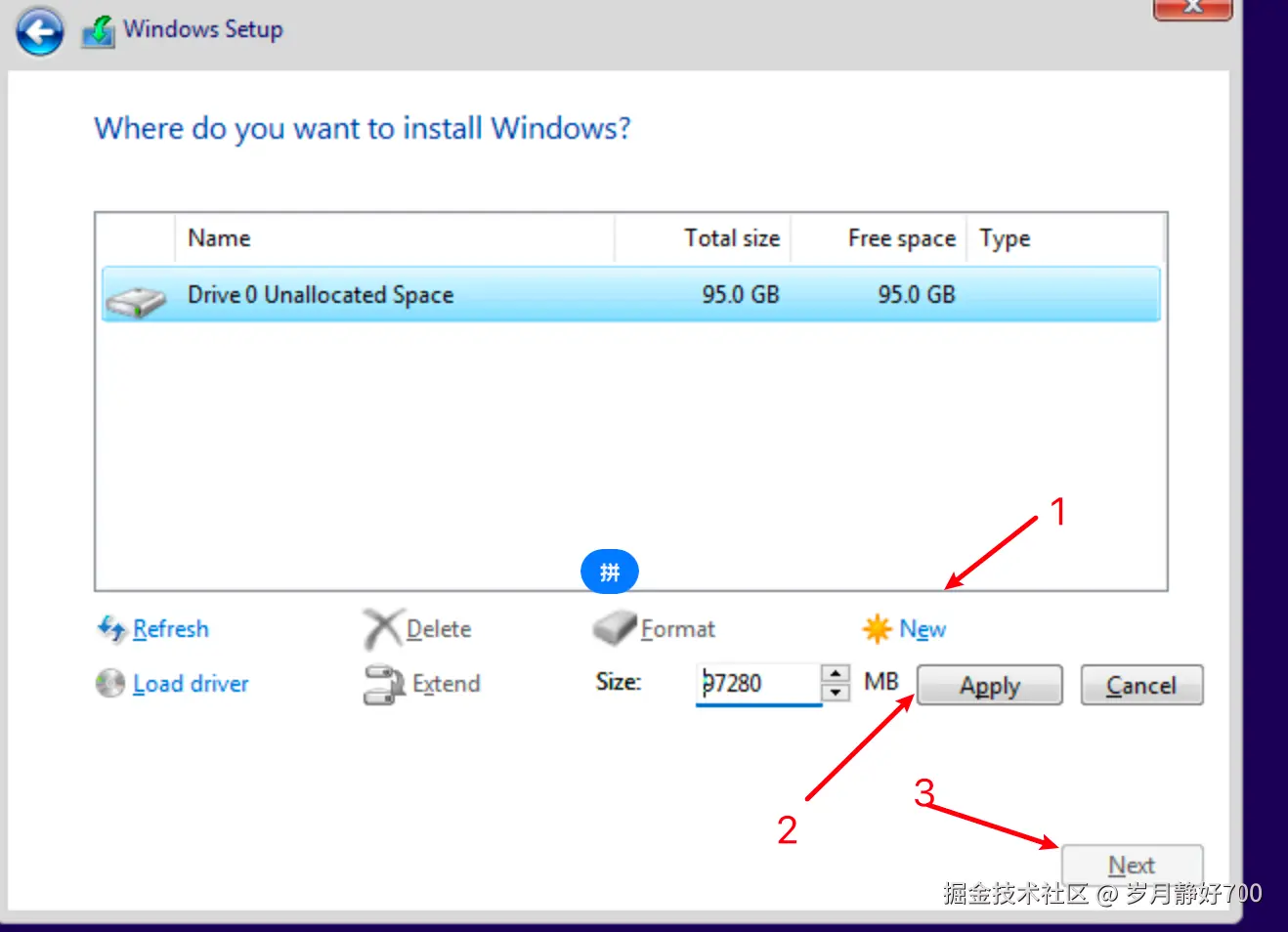Apply the new partition size
Viewport: 1288px width, 932px height.
(x=989, y=685)
